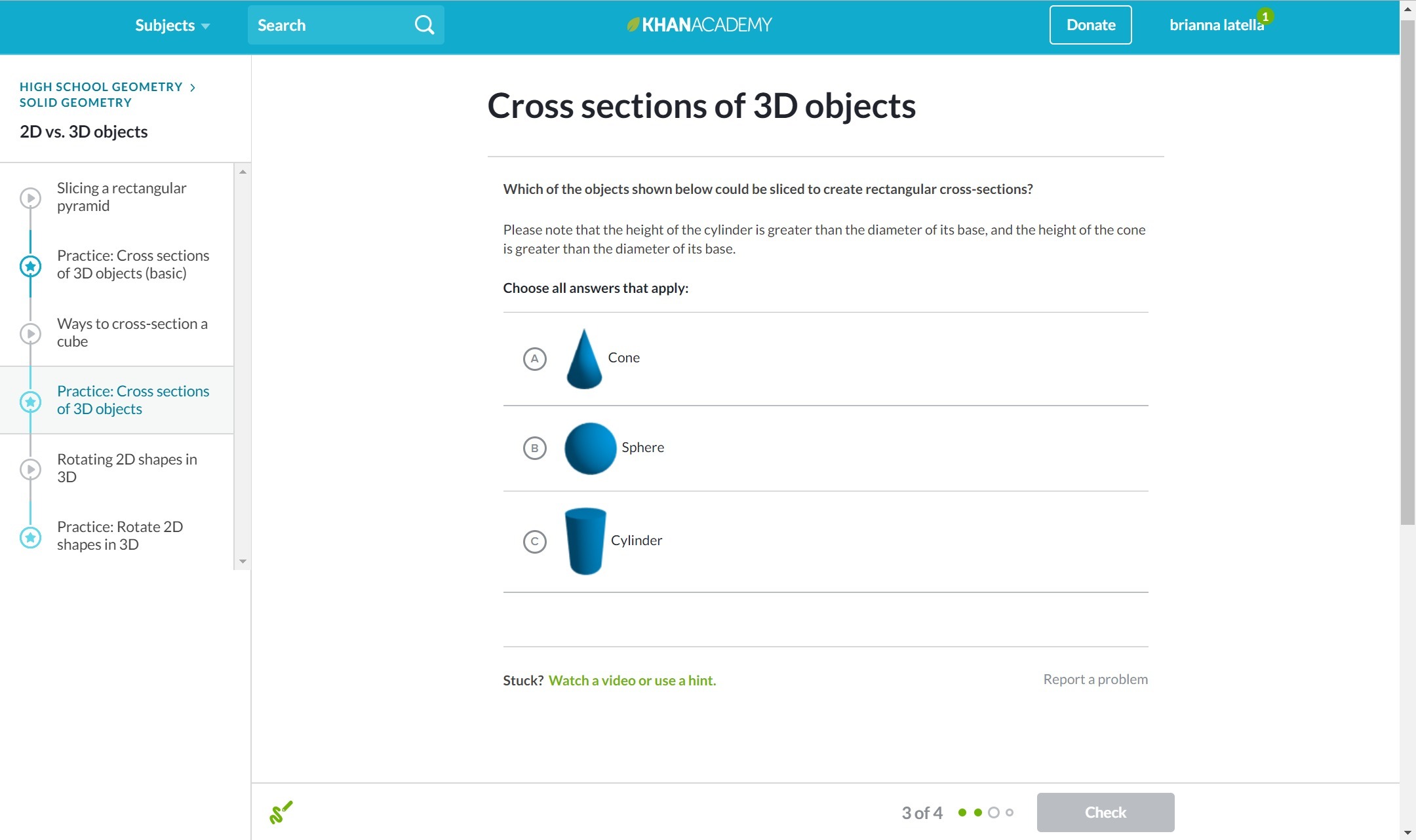Viewport: 1416px width, 840px height.
Task: Click the notification badge beside brianna latella
Action: click(1265, 16)
